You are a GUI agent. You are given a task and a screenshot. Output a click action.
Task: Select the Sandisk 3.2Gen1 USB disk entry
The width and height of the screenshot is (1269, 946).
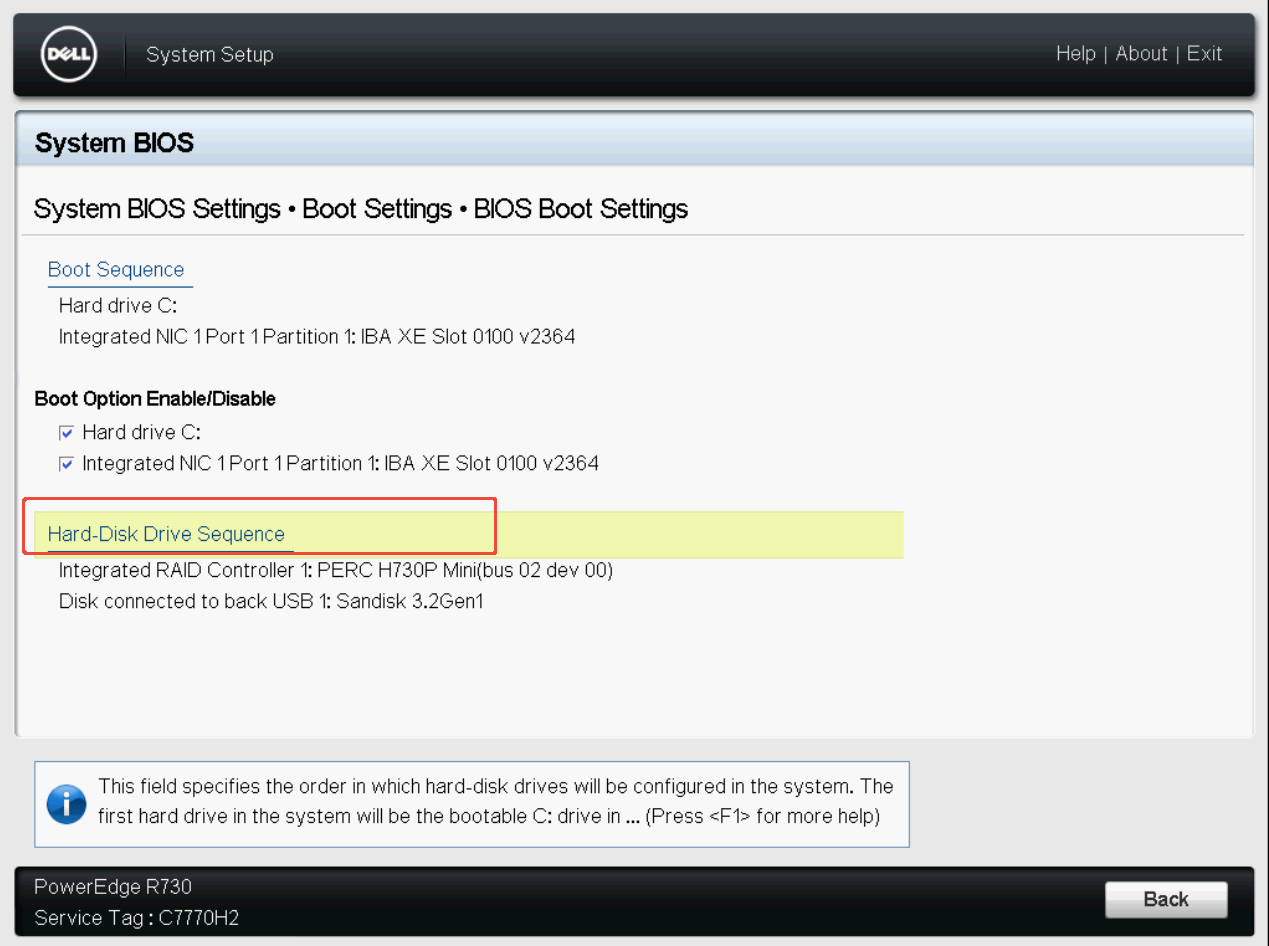(x=271, y=602)
